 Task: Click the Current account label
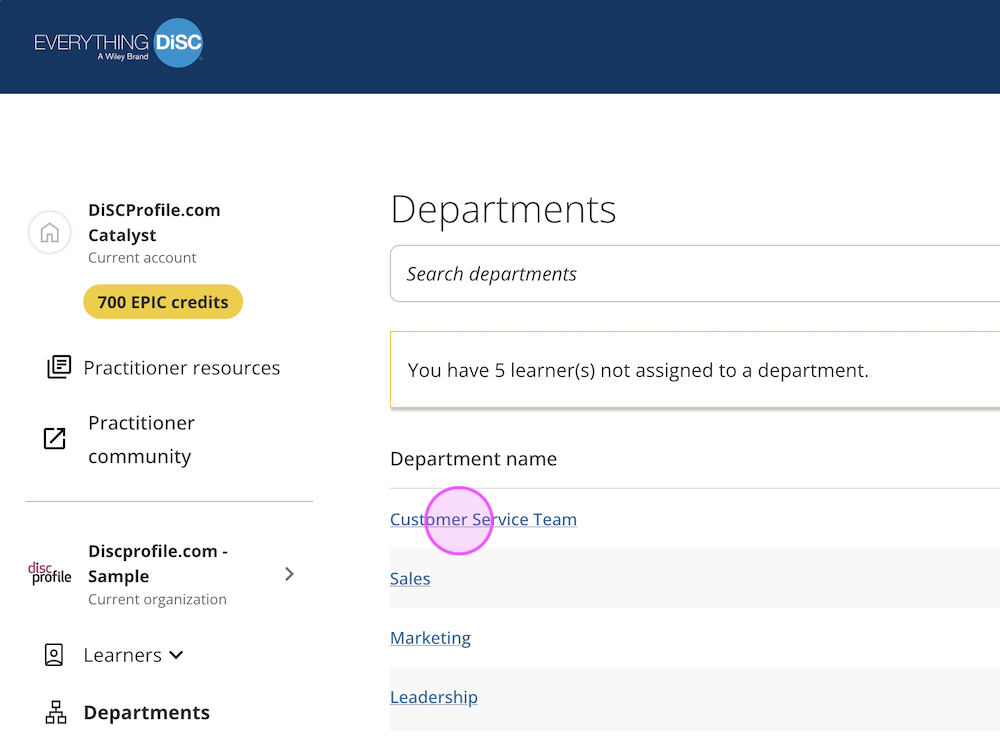[x=142, y=258]
